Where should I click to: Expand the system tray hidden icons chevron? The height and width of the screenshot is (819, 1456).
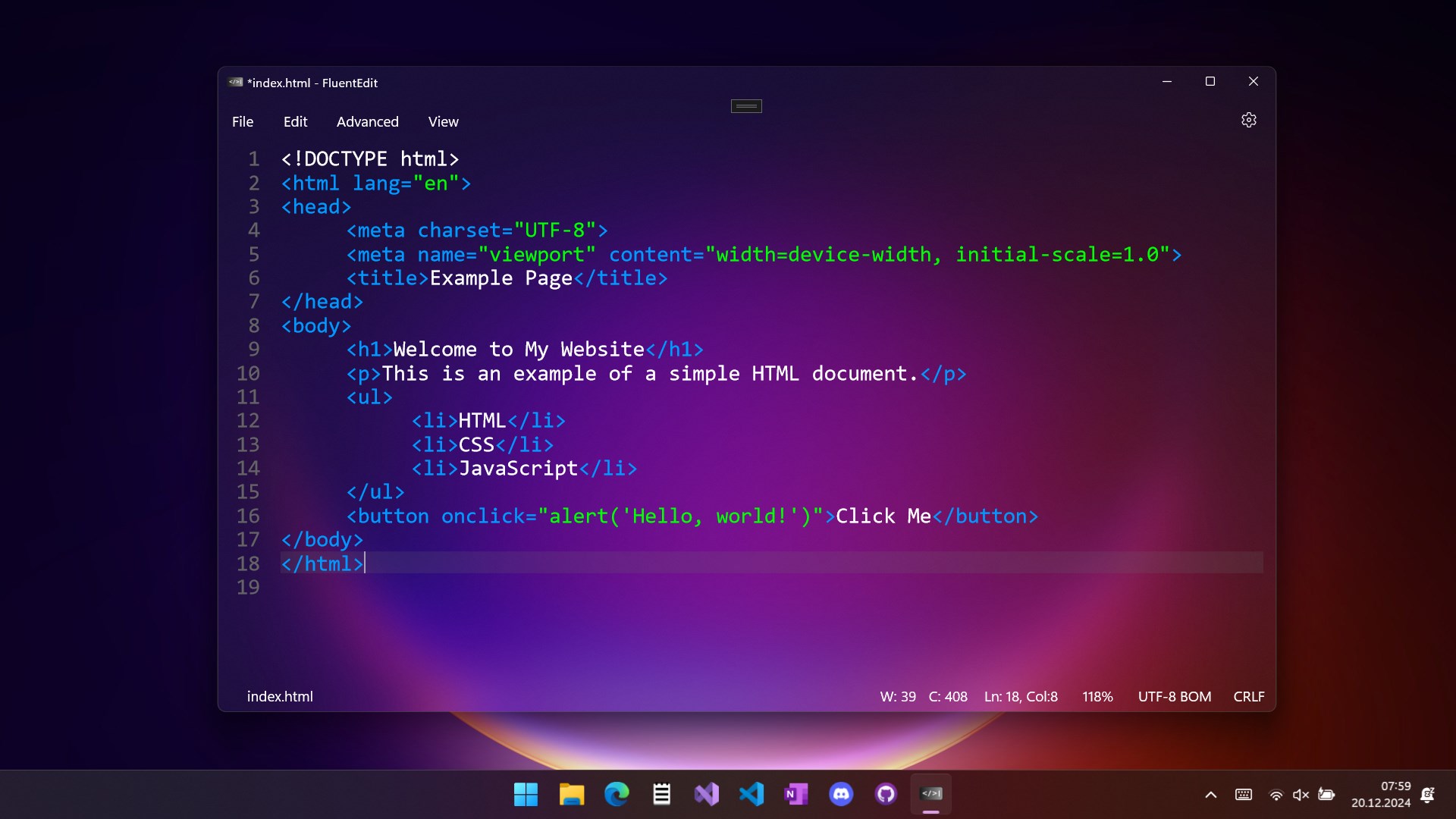1210,795
